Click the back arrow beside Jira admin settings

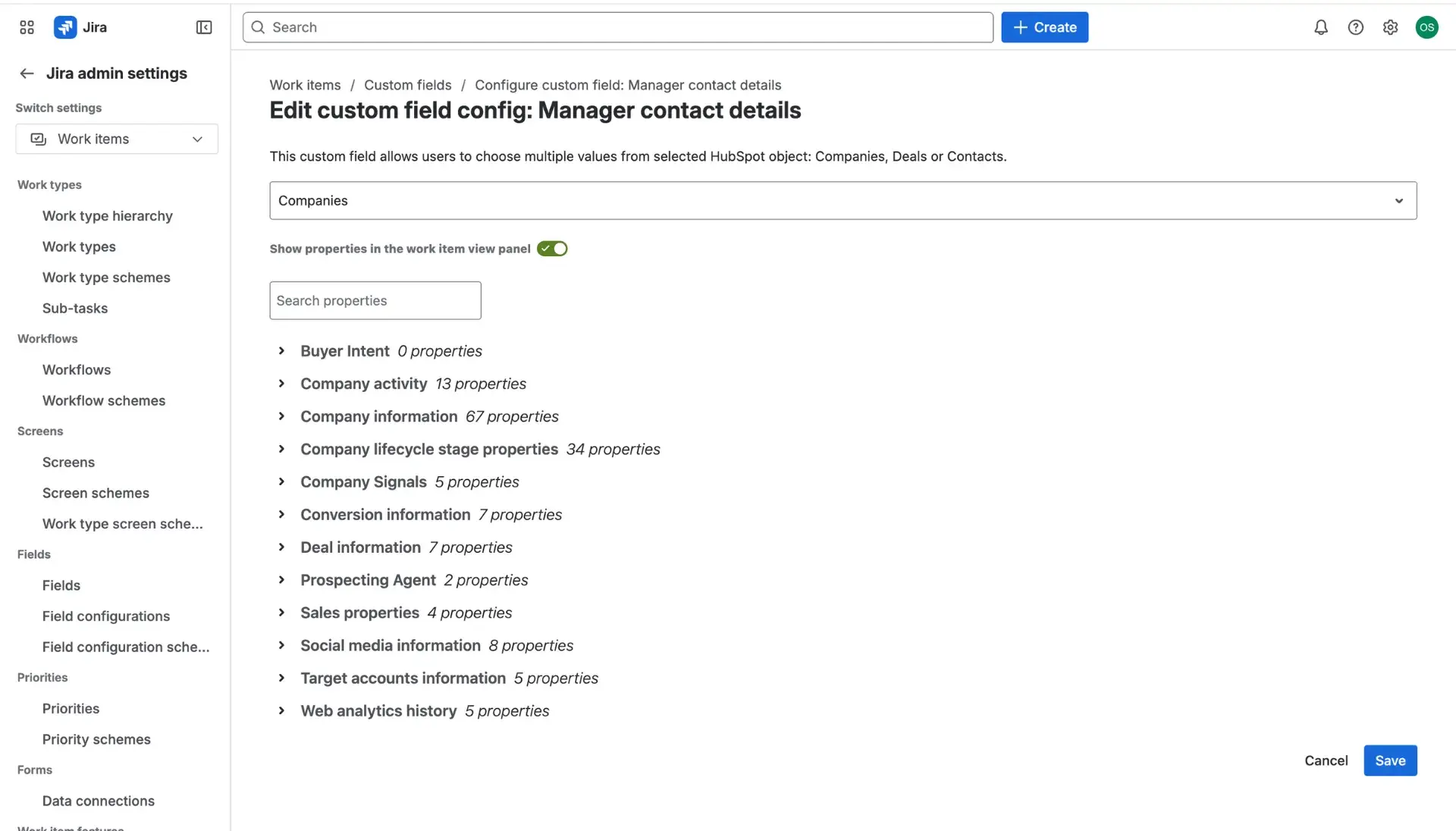click(x=27, y=73)
